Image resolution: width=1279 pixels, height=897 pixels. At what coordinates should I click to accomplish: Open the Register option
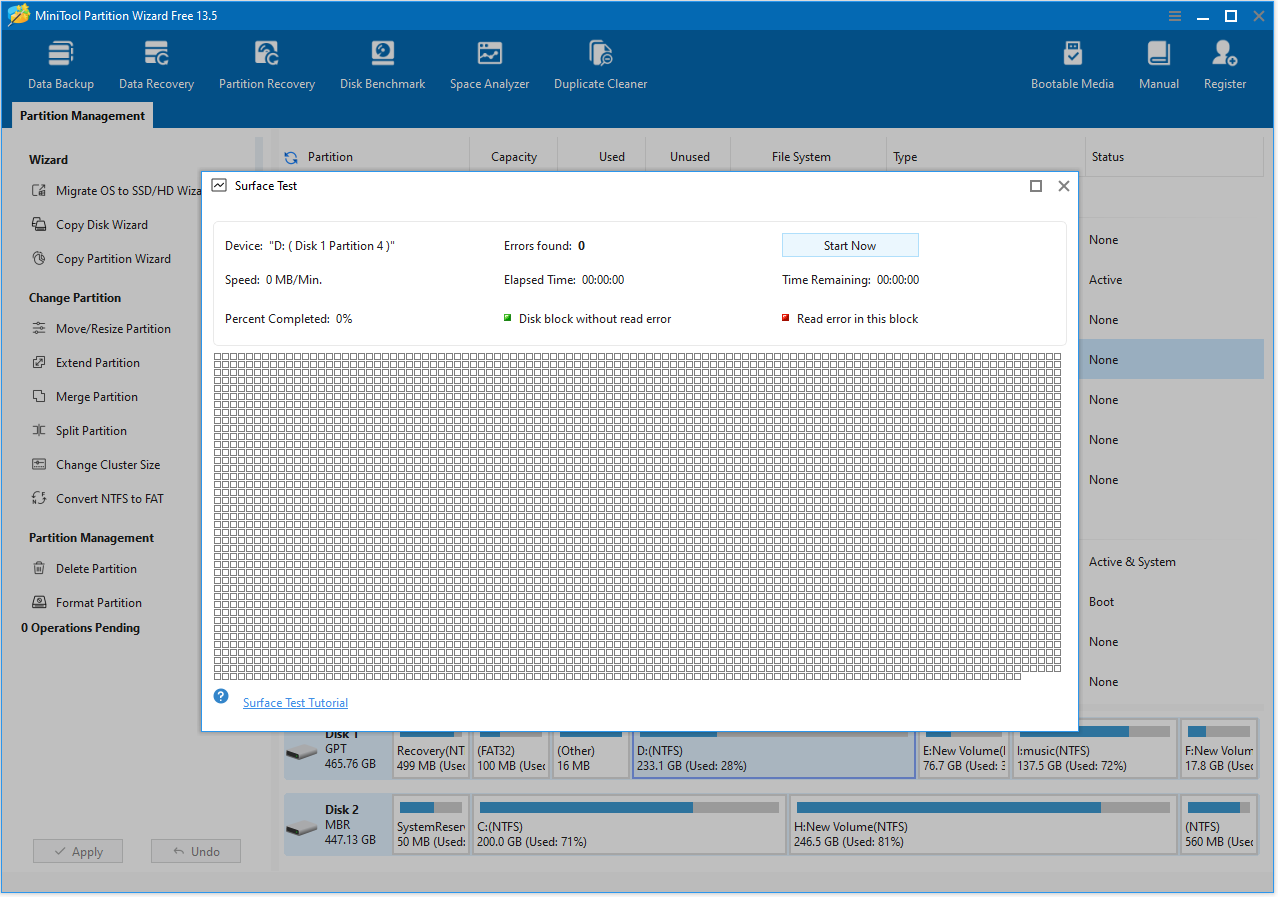pyautogui.click(x=1224, y=62)
